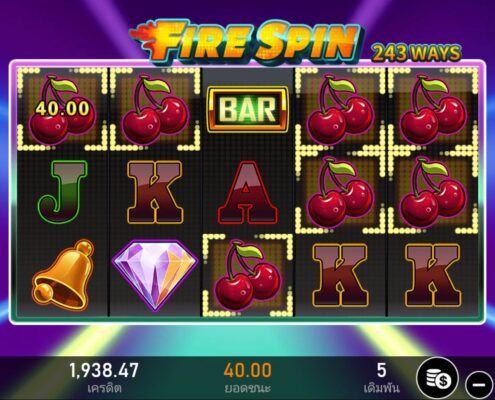Click the BAR symbol on the middle reel

pyautogui.click(x=248, y=109)
